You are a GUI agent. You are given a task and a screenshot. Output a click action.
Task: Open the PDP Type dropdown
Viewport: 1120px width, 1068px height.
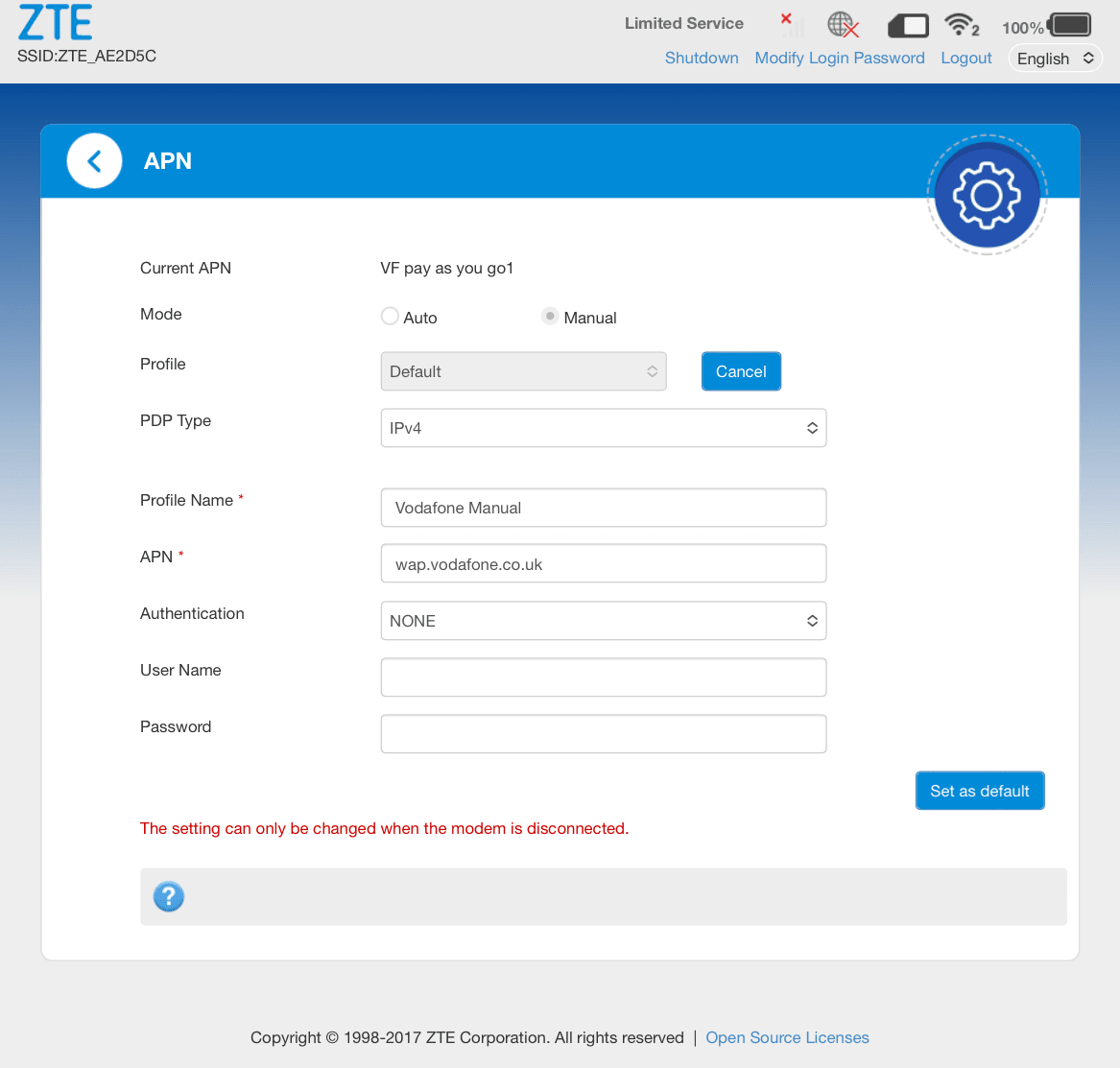tap(604, 428)
